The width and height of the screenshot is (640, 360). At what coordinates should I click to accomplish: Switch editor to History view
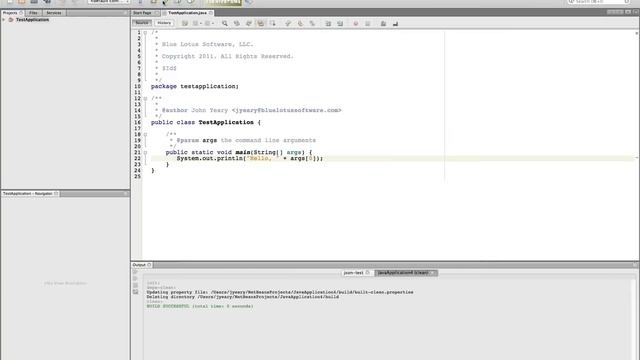pos(164,23)
